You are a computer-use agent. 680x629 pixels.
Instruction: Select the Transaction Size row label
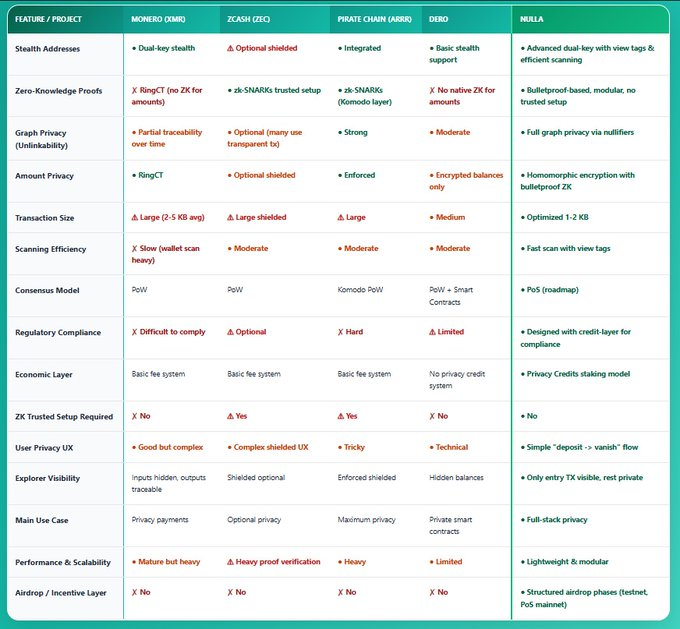coord(45,218)
